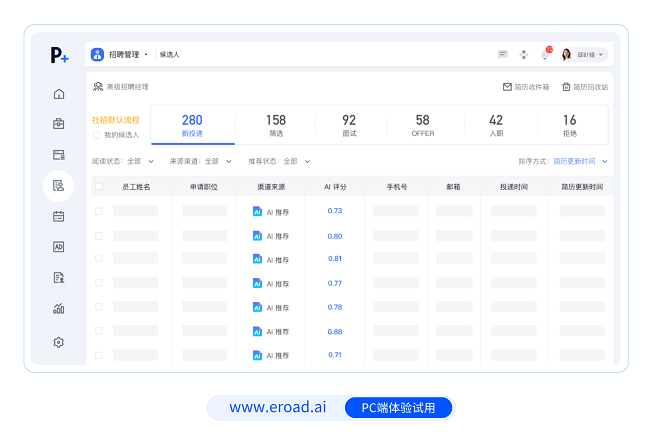Click the 员工姓名 column header
Viewport: 650px width, 446px height.
click(136, 187)
